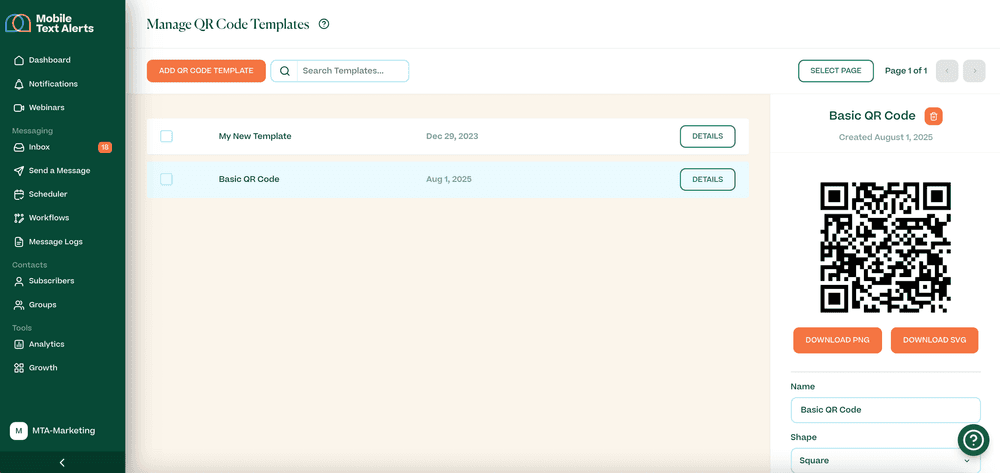Click the Inbox tray icon

18,147
